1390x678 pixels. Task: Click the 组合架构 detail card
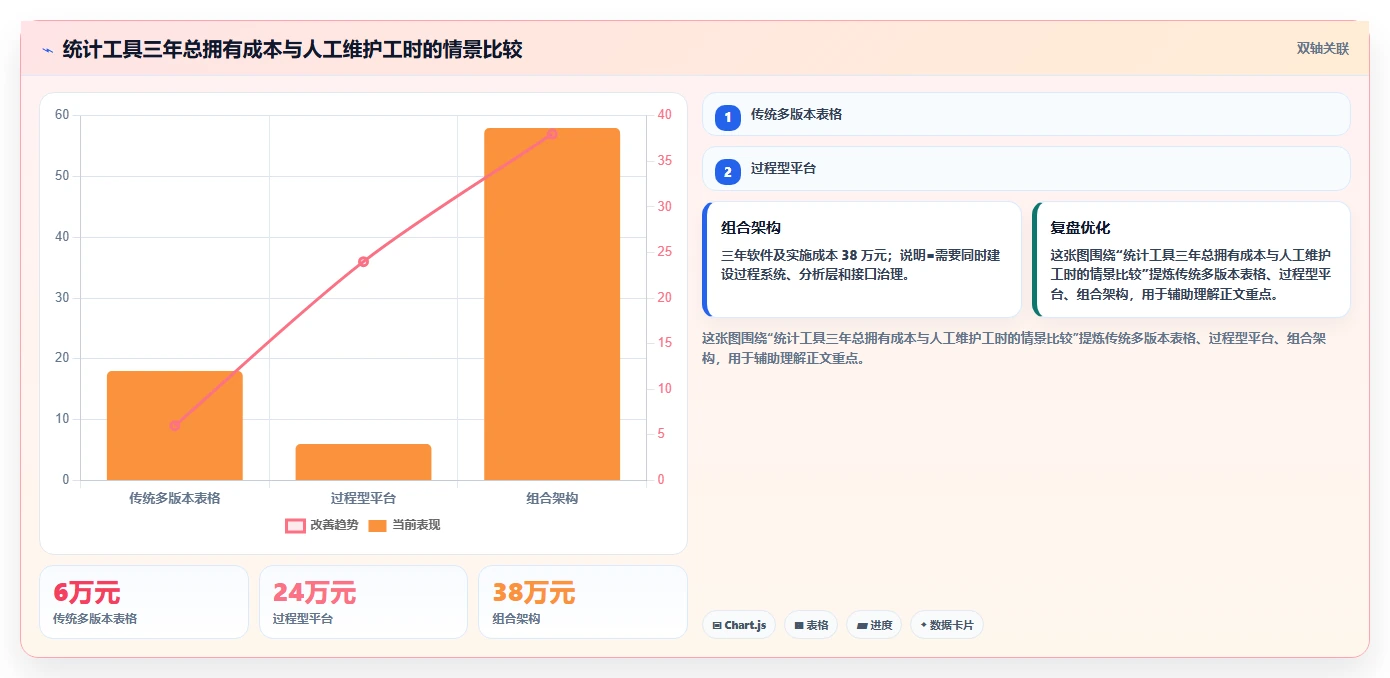862,260
